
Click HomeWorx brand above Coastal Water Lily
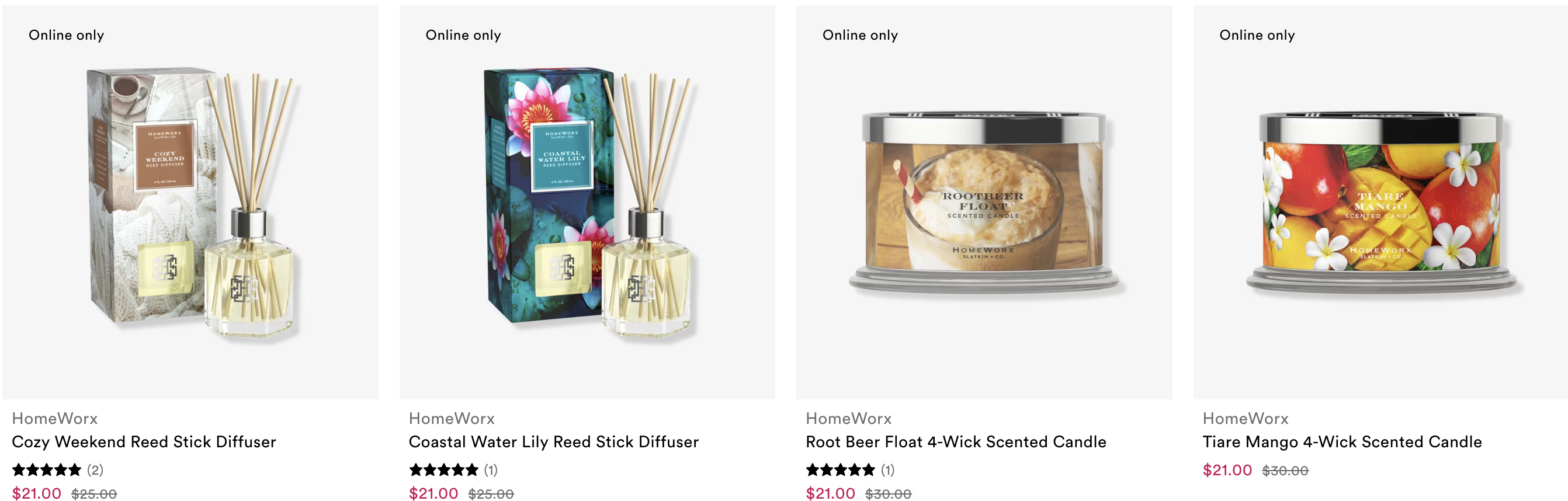452,419
